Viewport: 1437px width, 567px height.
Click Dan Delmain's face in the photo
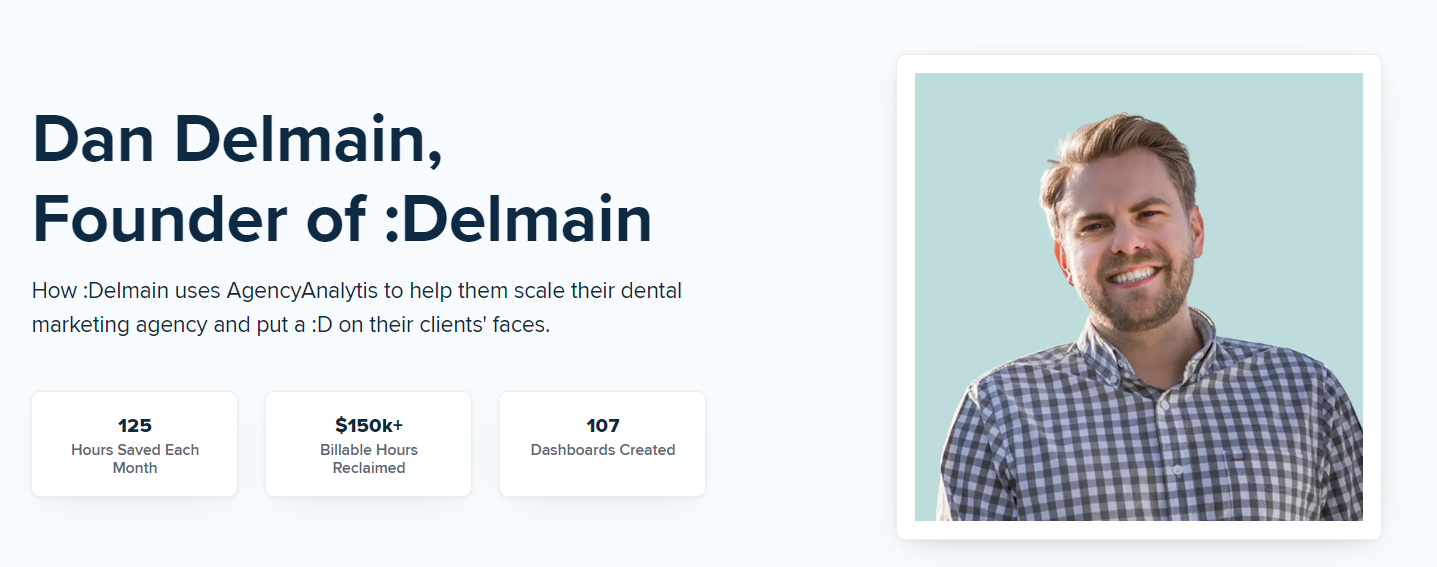1125,235
